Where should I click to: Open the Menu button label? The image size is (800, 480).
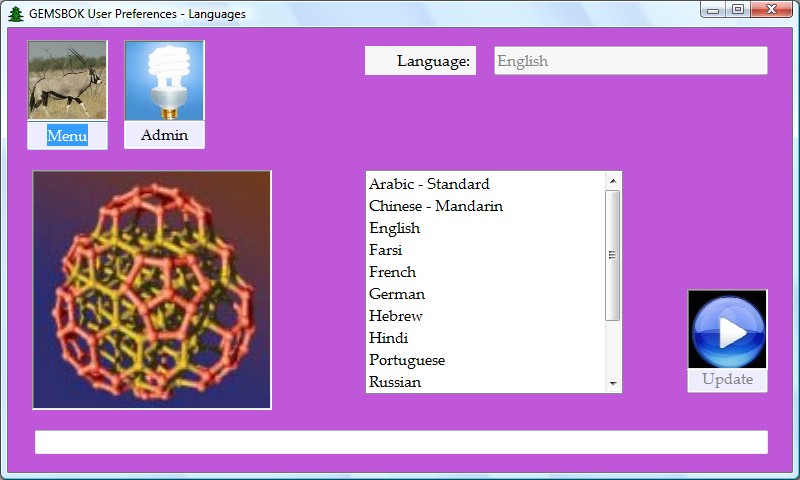click(x=67, y=136)
